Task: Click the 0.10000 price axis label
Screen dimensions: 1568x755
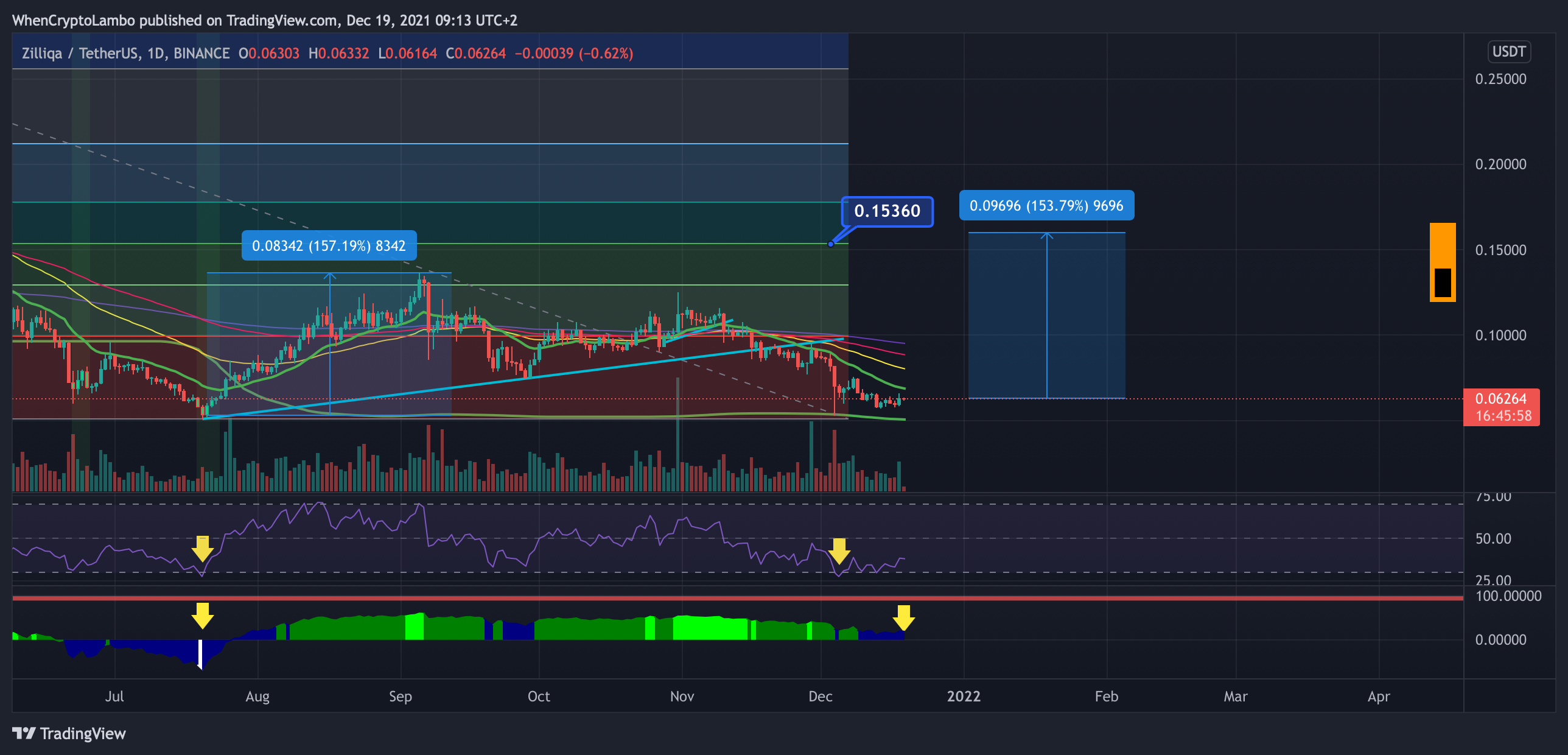Action: click(1500, 335)
